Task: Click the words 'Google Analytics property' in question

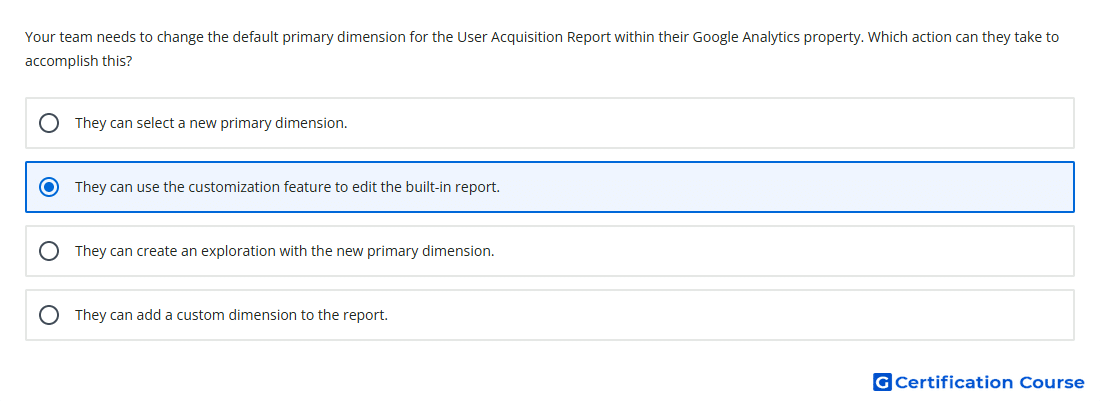Action: (778, 37)
